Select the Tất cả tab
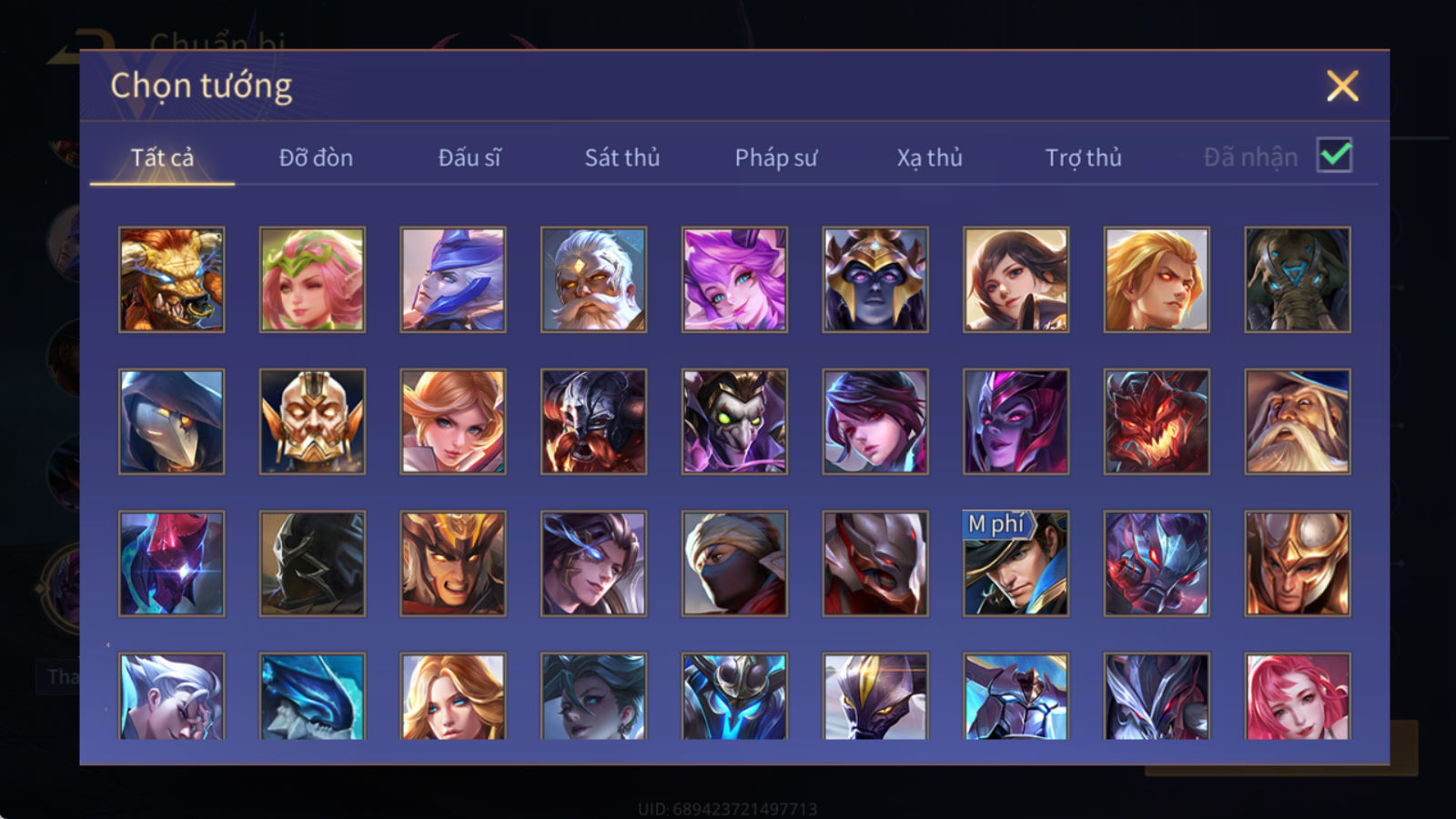 coord(162,157)
